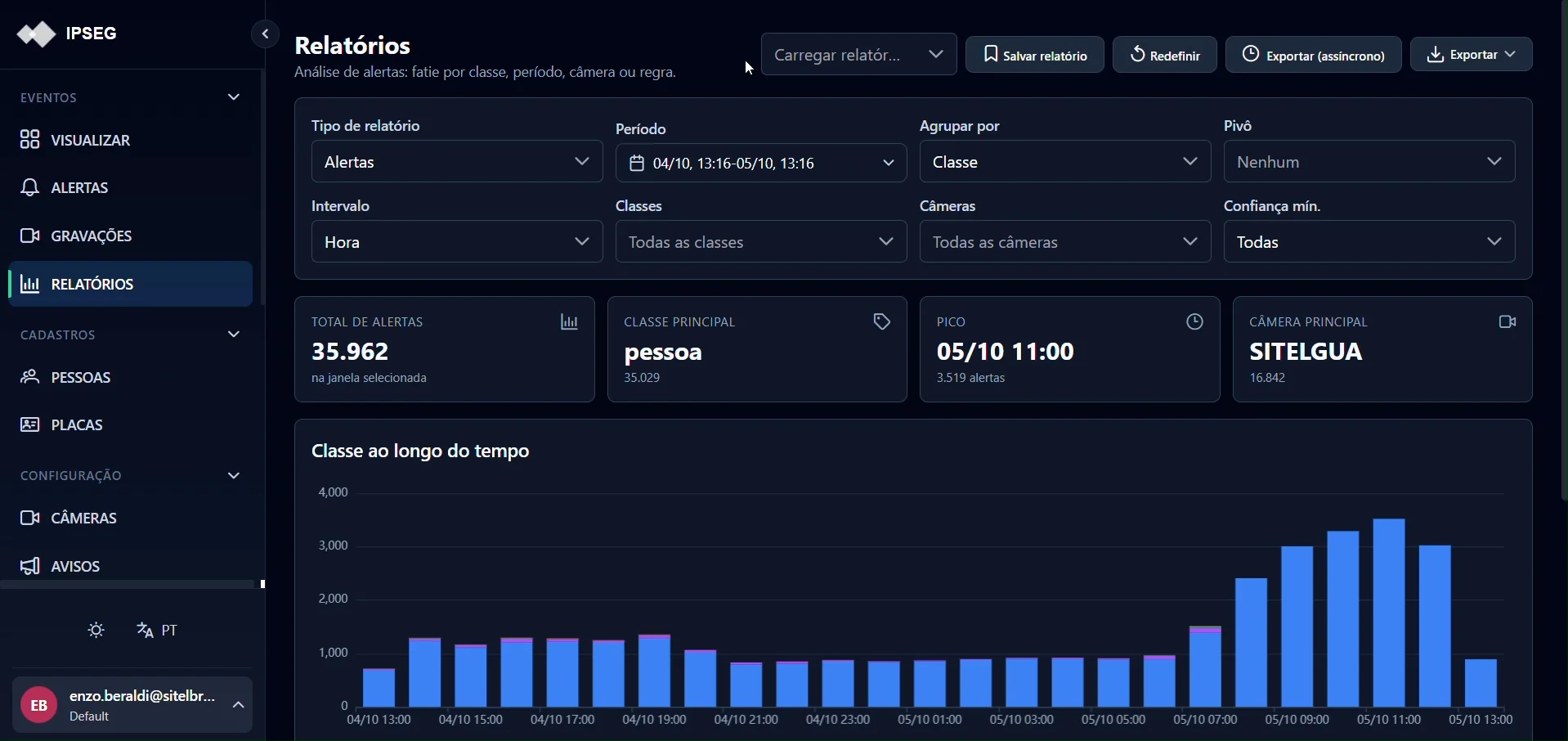
Task: Open the Período date range picker
Action: point(761,163)
